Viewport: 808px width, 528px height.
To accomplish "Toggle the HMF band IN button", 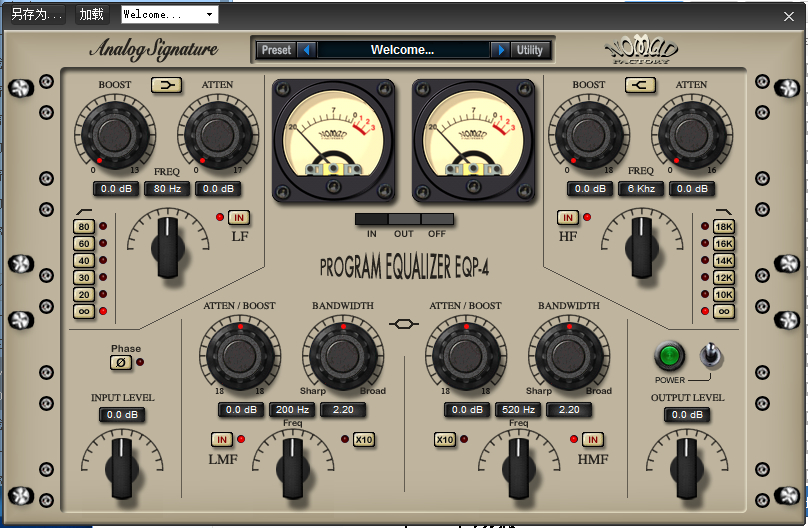I will pos(593,440).
